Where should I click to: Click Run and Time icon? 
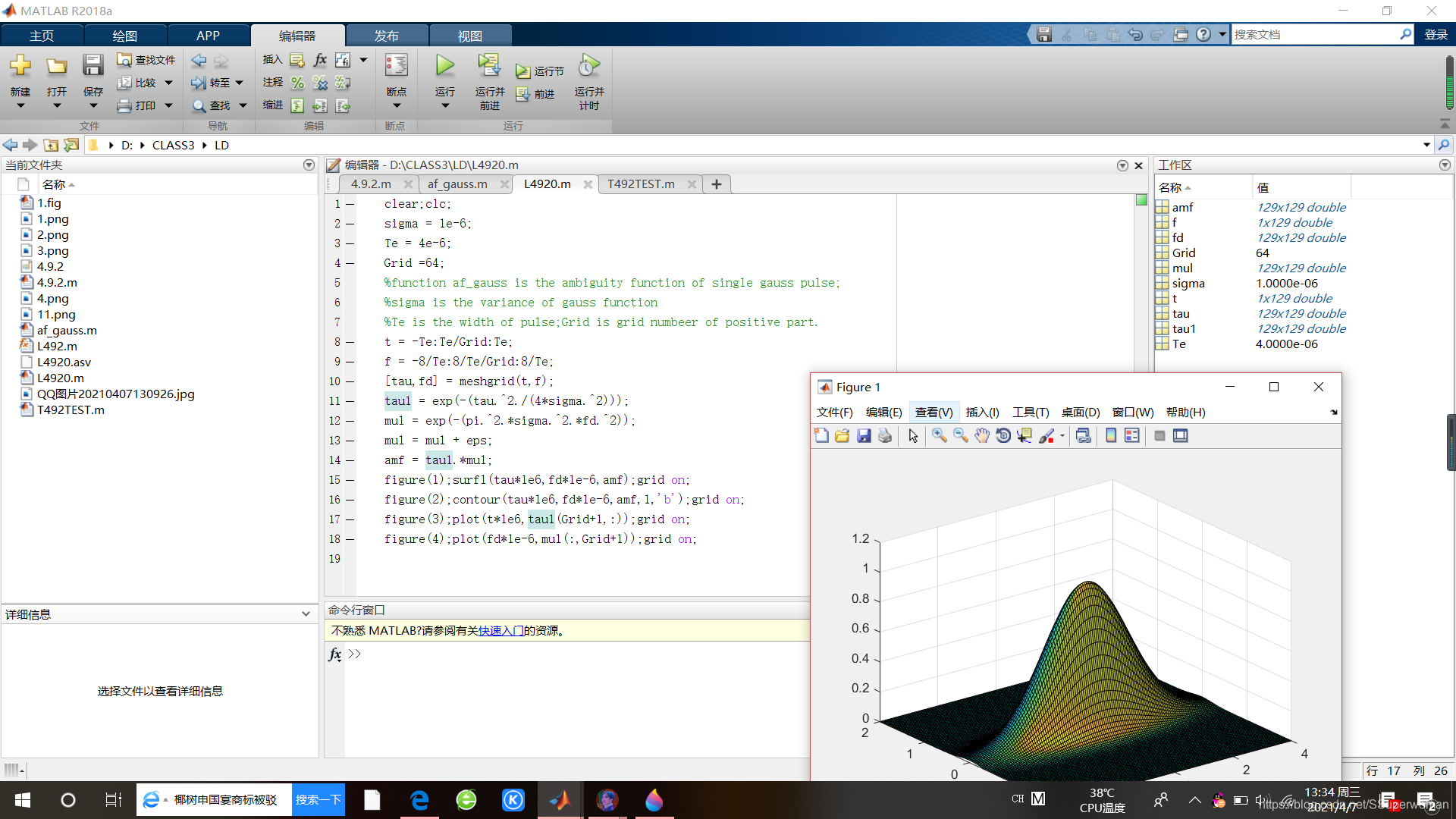(589, 67)
